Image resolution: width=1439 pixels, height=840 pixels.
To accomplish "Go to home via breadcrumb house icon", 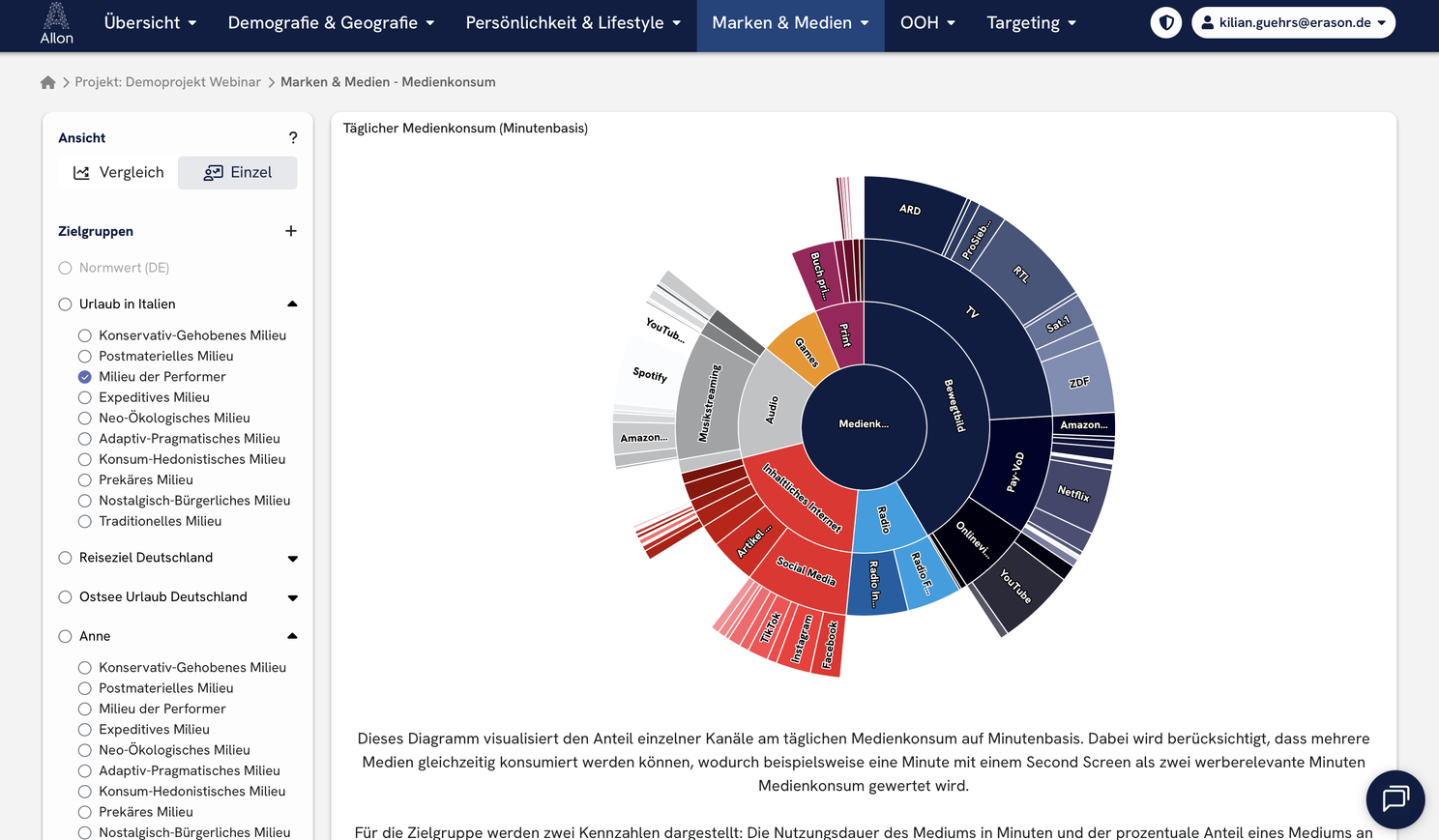I will pyautogui.click(x=48, y=82).
